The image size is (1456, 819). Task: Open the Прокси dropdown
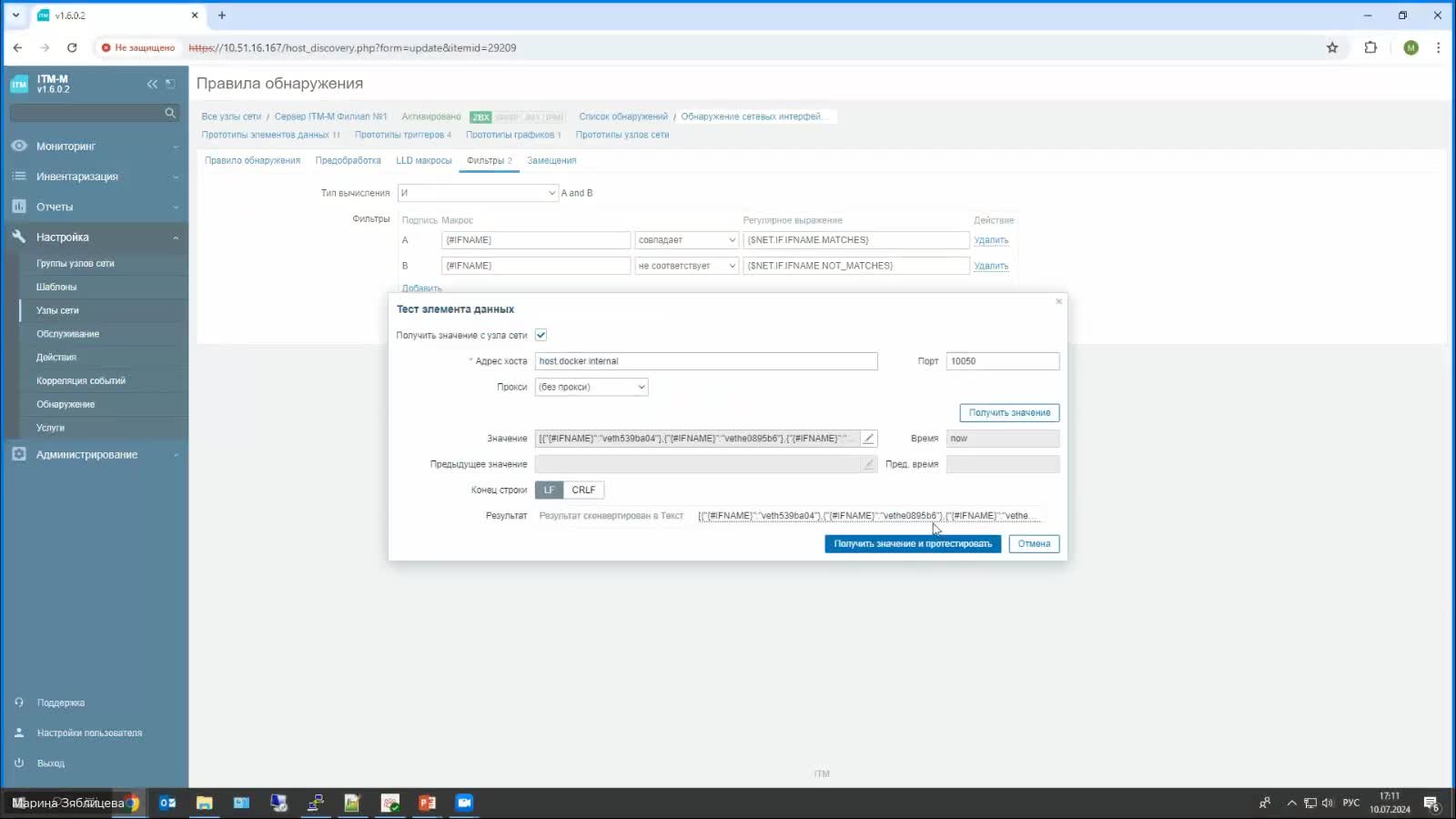pyautogui.click(x=591, y=387)
